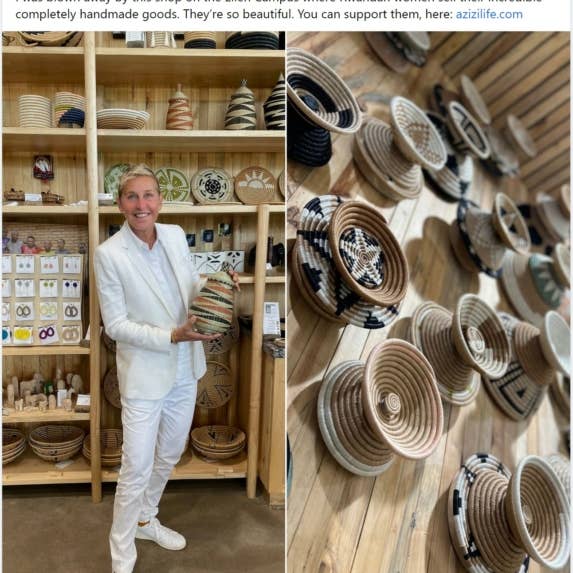Viewport: 573px width, 573px height.
Task: Click the striped vase held by the person
Action: coord(213,303)
